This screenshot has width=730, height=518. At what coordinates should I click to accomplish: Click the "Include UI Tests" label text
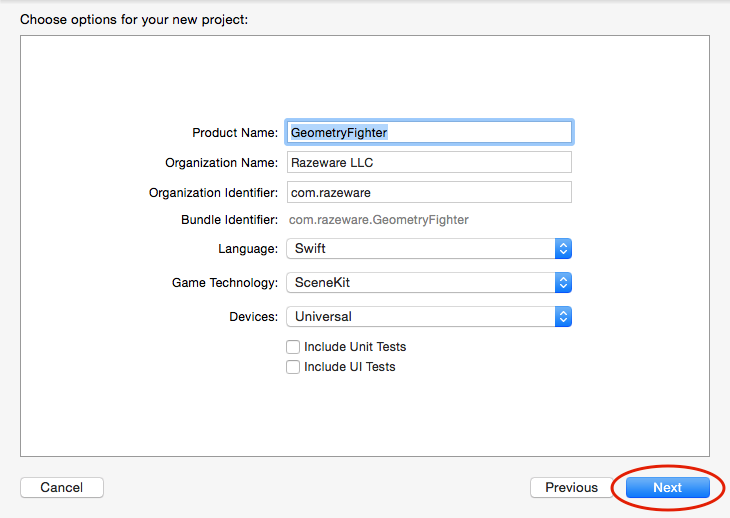(349, 367)
